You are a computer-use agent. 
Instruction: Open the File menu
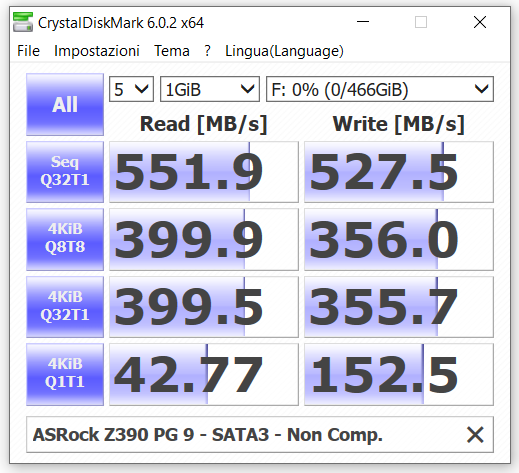click(28, 51)
